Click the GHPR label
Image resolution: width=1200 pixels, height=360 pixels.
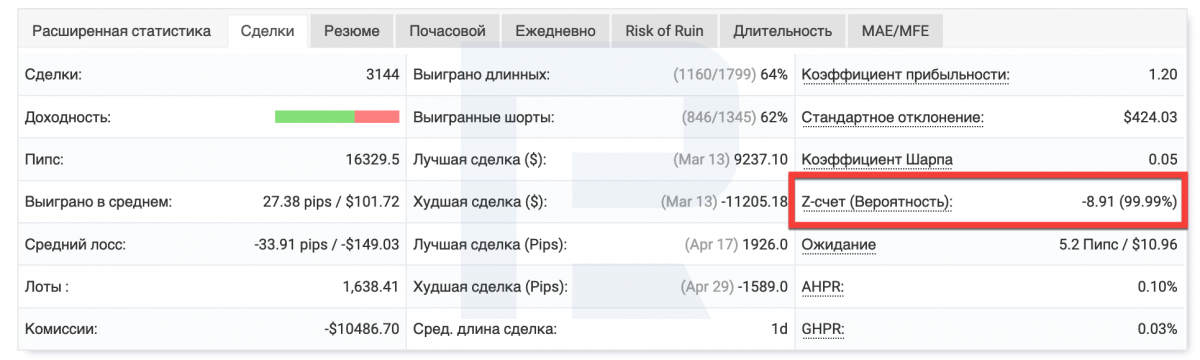pyautogui.click(x=823, y=329)
